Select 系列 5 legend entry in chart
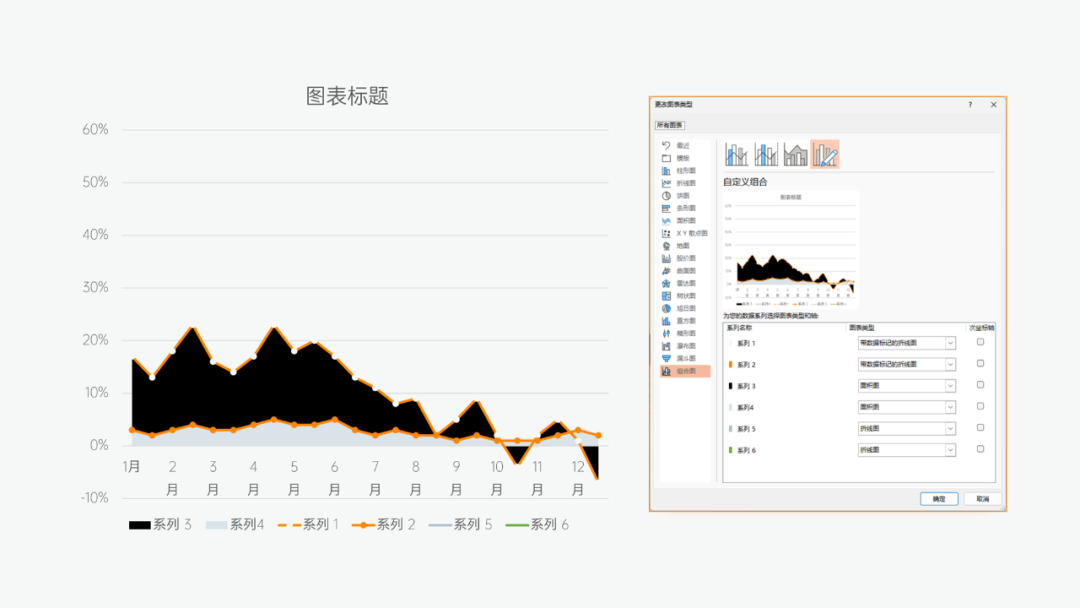 pos(460,525)
